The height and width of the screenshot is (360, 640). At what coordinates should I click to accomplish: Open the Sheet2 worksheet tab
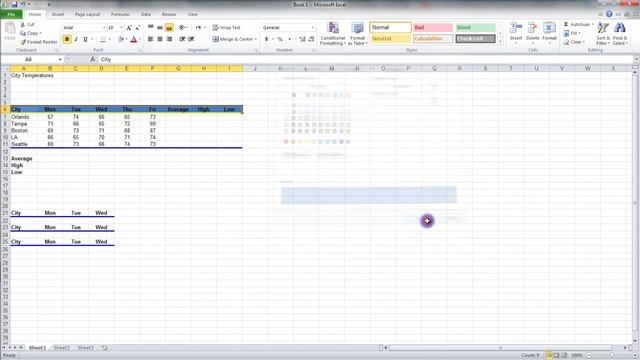(x=62, y=348)
